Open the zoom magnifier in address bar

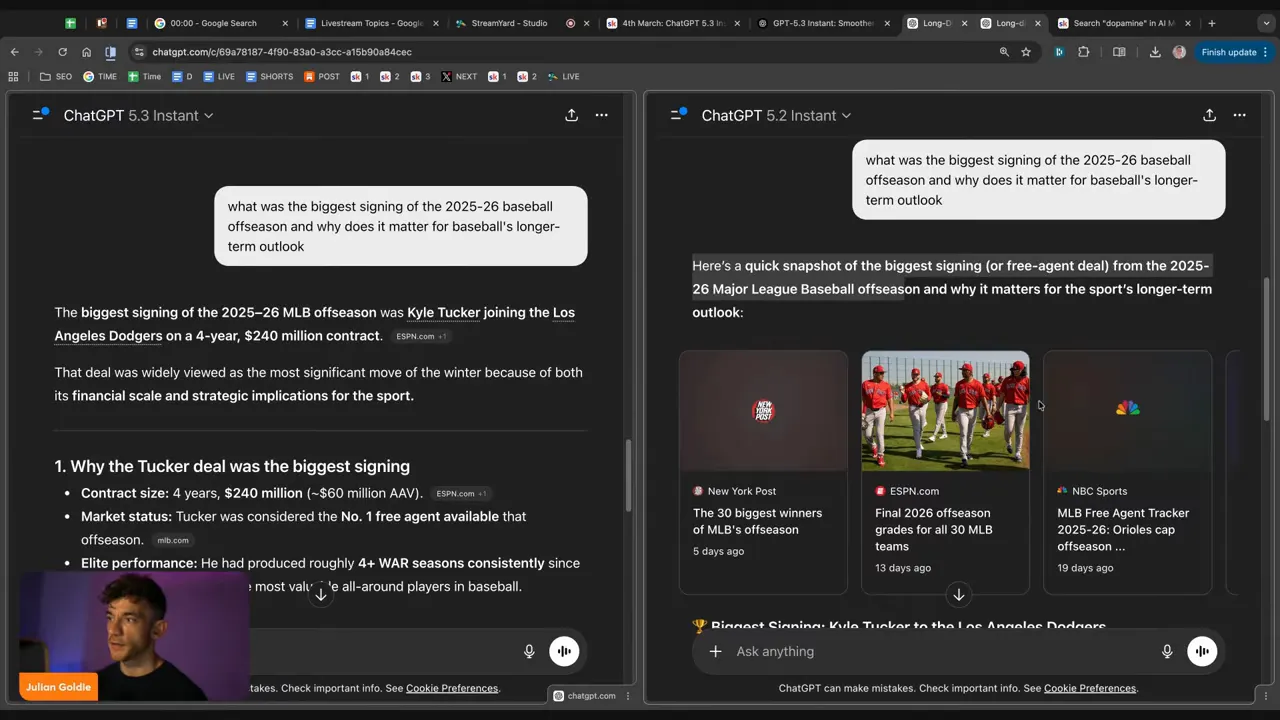pos(1003,52)
